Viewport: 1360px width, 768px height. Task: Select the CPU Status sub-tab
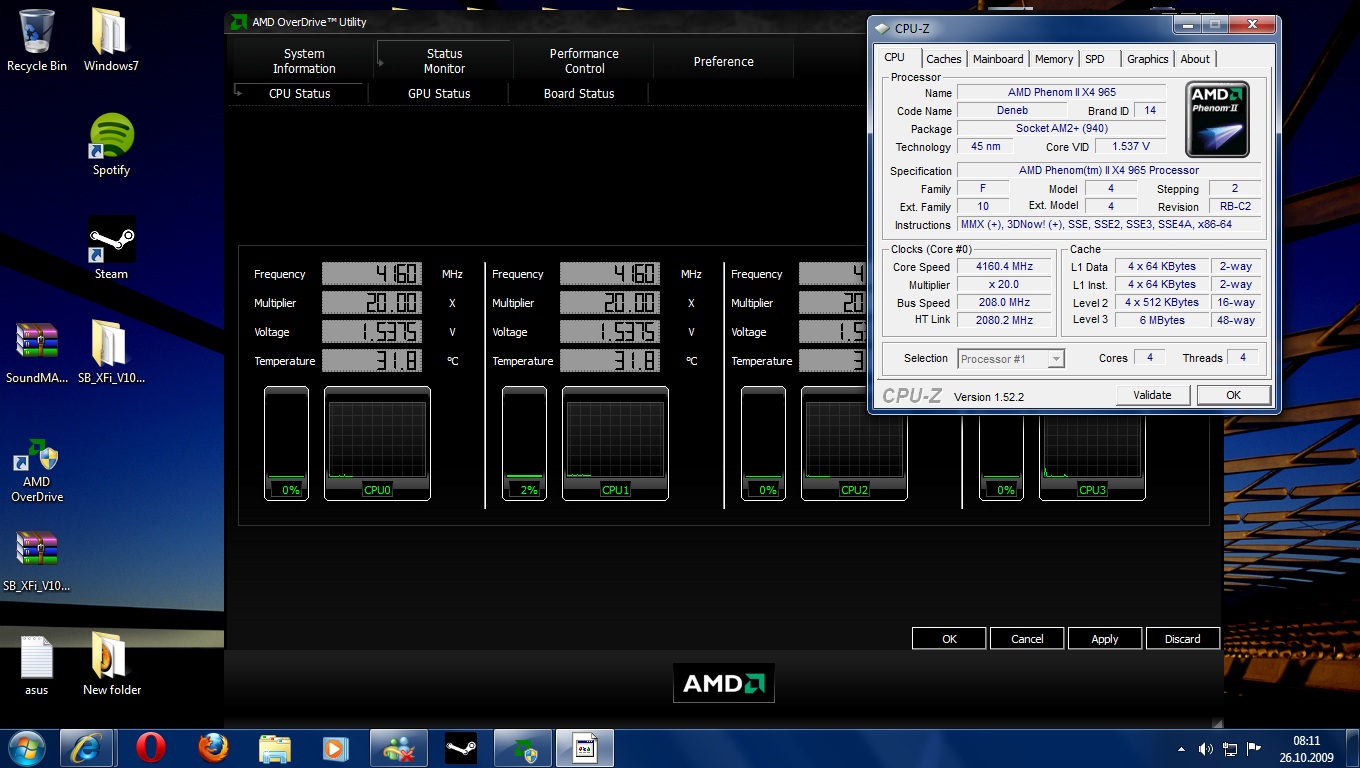pyautogui.click(x=299, y=93)
